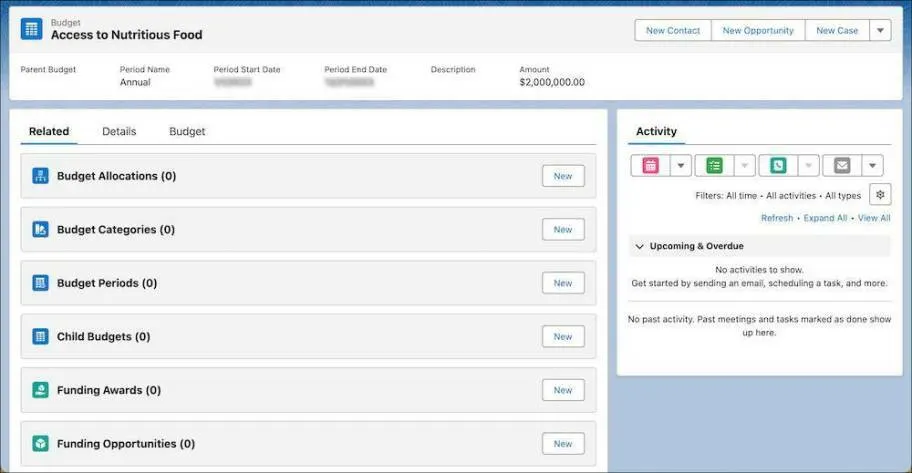Open dropdown next to the calendar event icon
The image size is (912, 473).
(681, 166)
